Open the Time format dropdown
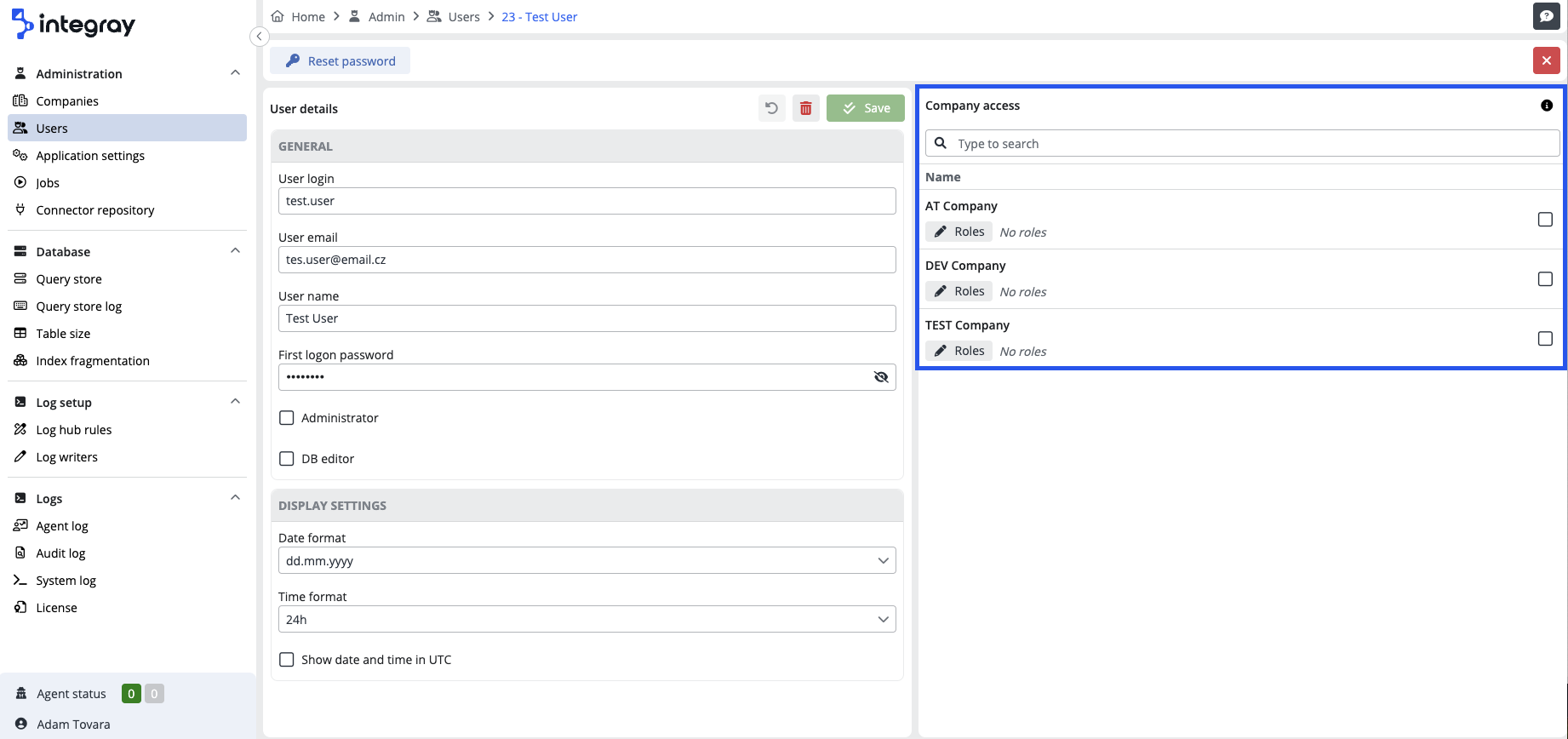 point(587,620)
